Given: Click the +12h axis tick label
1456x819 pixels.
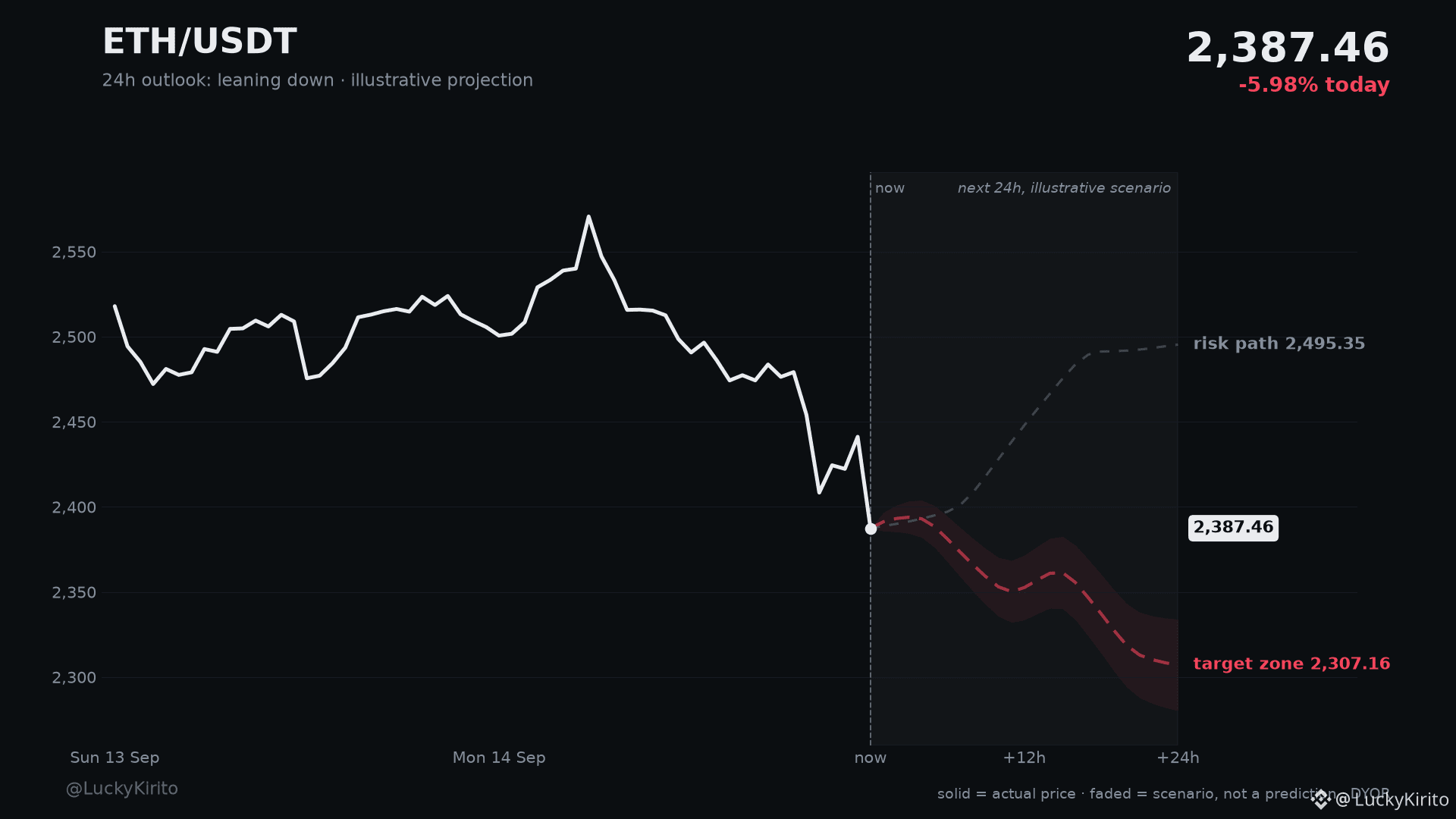Looking at the screenshot, I should click(x=1024, y=758).
